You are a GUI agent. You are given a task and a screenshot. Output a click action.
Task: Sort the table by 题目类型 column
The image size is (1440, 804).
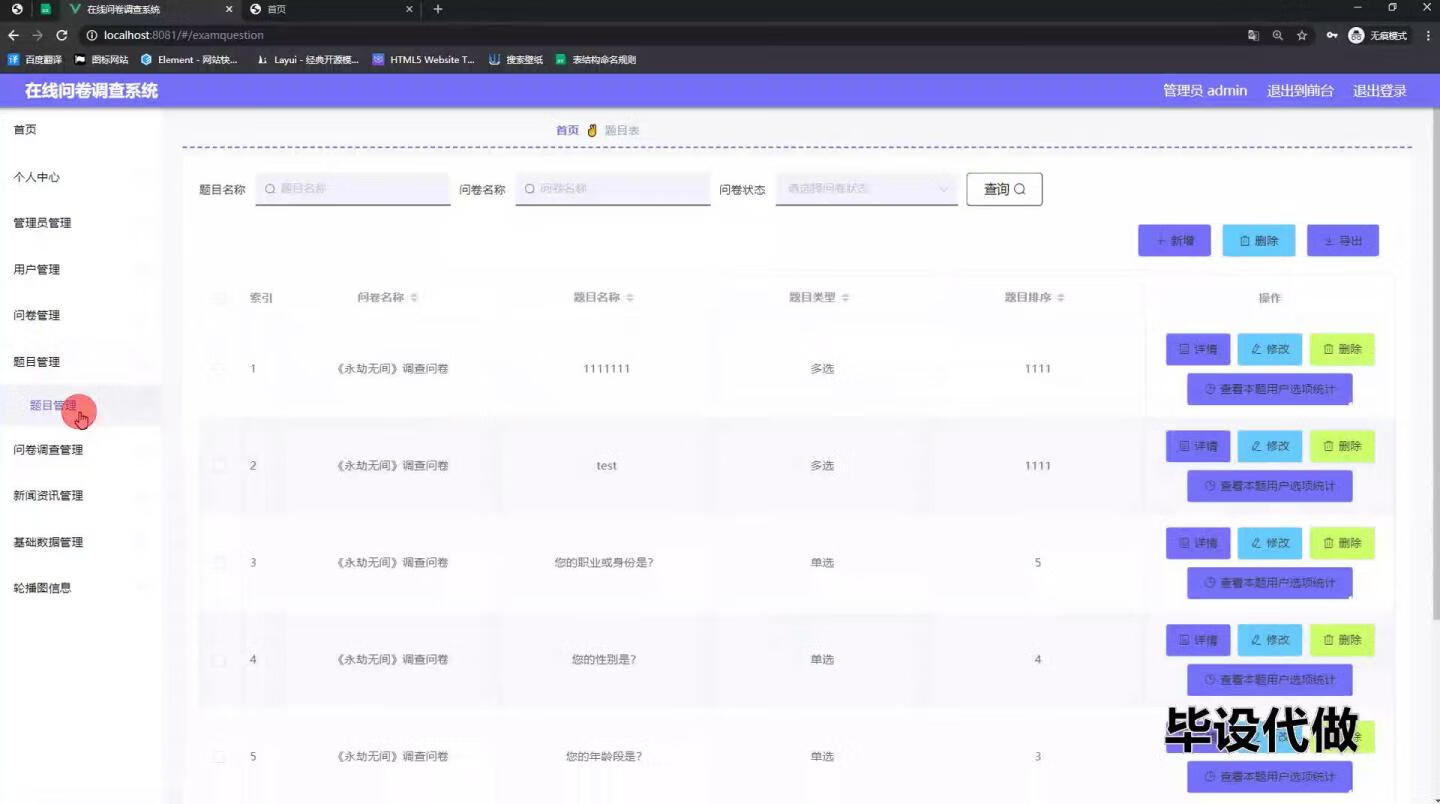click(x=845, y=298)
